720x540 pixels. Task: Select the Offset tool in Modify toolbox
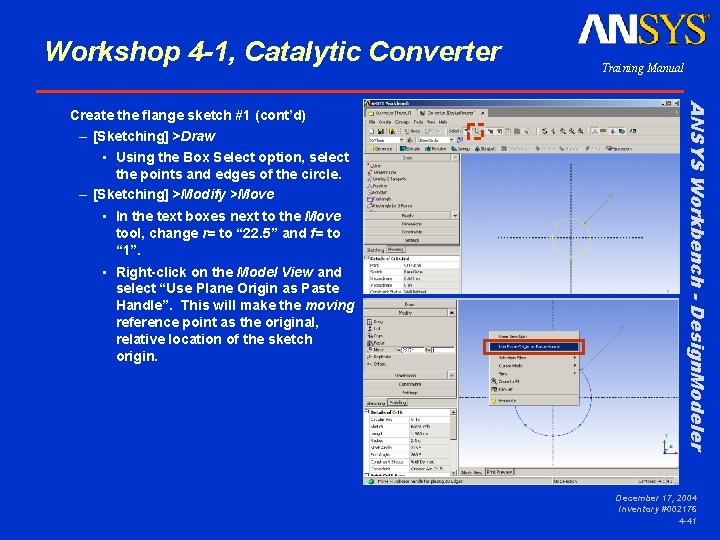tap(377, 364)
